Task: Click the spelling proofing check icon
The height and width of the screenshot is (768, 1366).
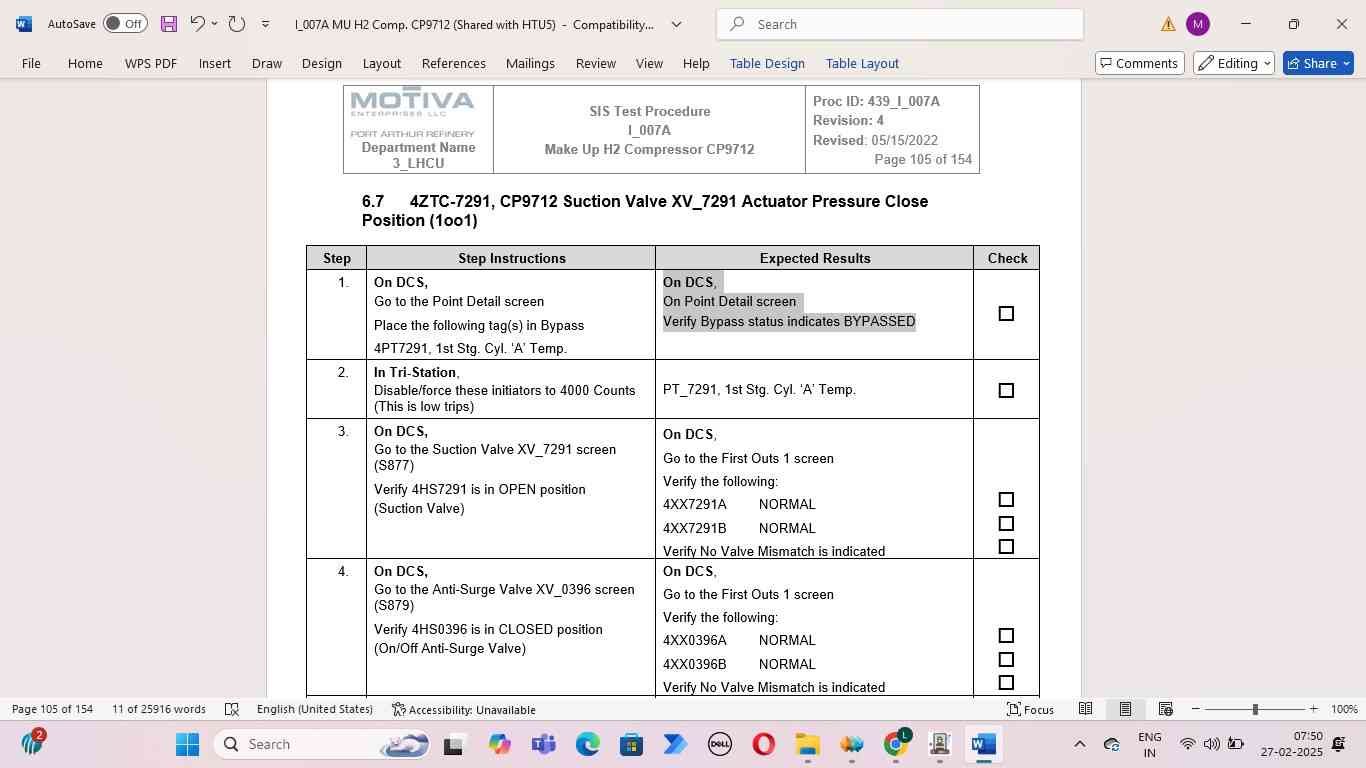Action: coord(232,709)
